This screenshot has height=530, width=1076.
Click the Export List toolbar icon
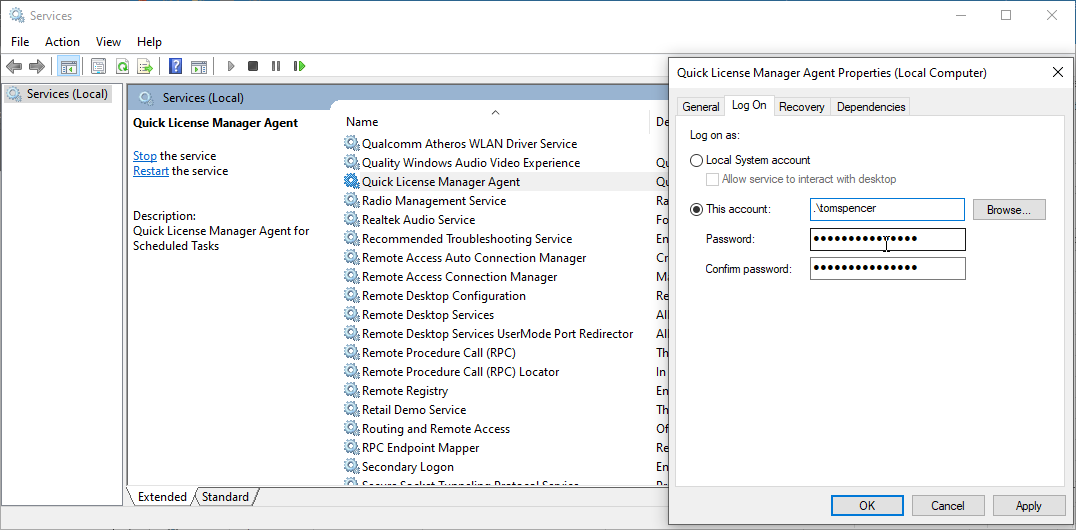pos(145,67)
